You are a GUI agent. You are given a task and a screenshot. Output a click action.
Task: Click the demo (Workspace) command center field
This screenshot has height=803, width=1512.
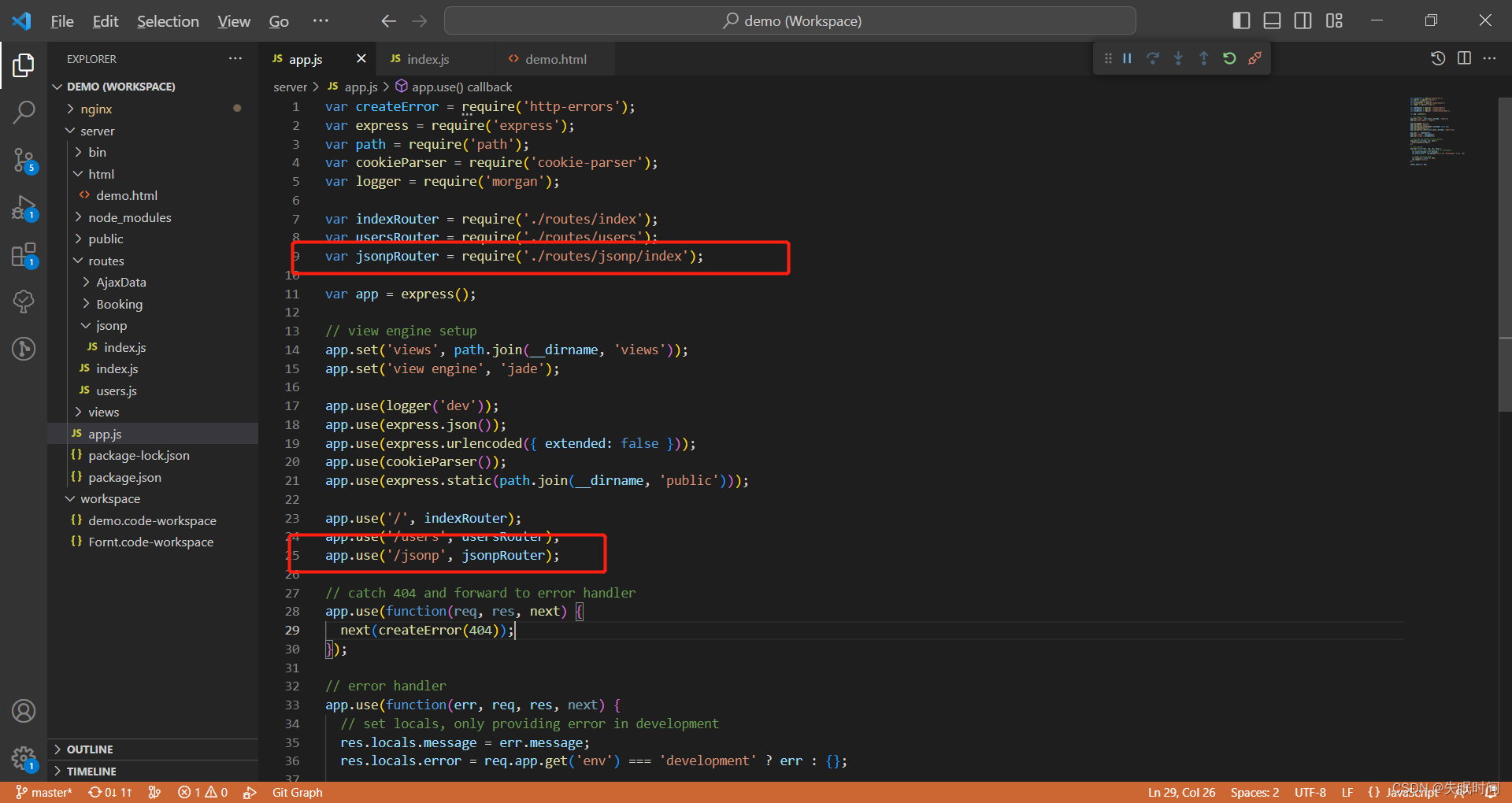[x=790, y=20]
